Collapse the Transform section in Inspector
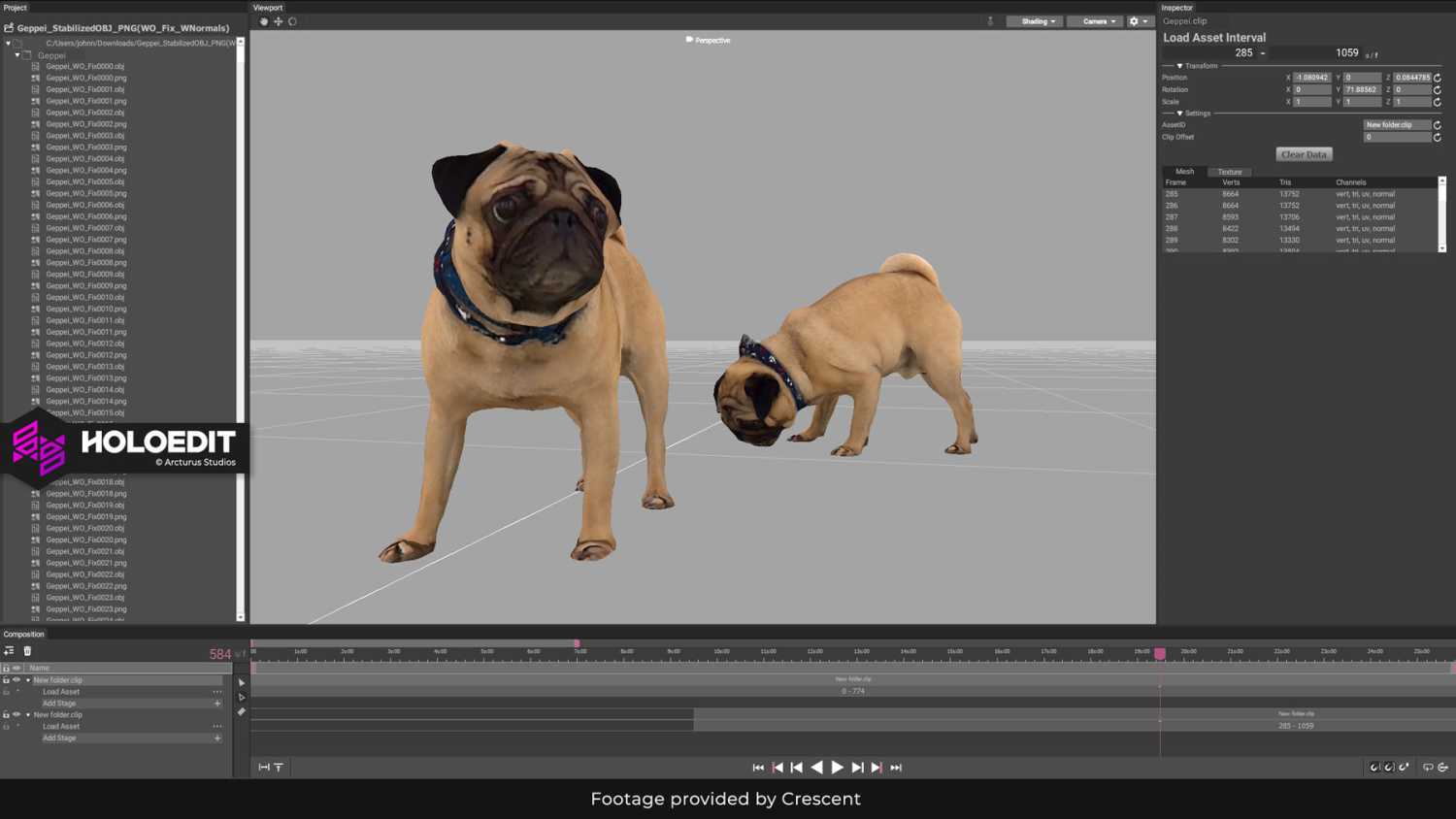Viewport: 1456px width, 819px height. 1180,66
